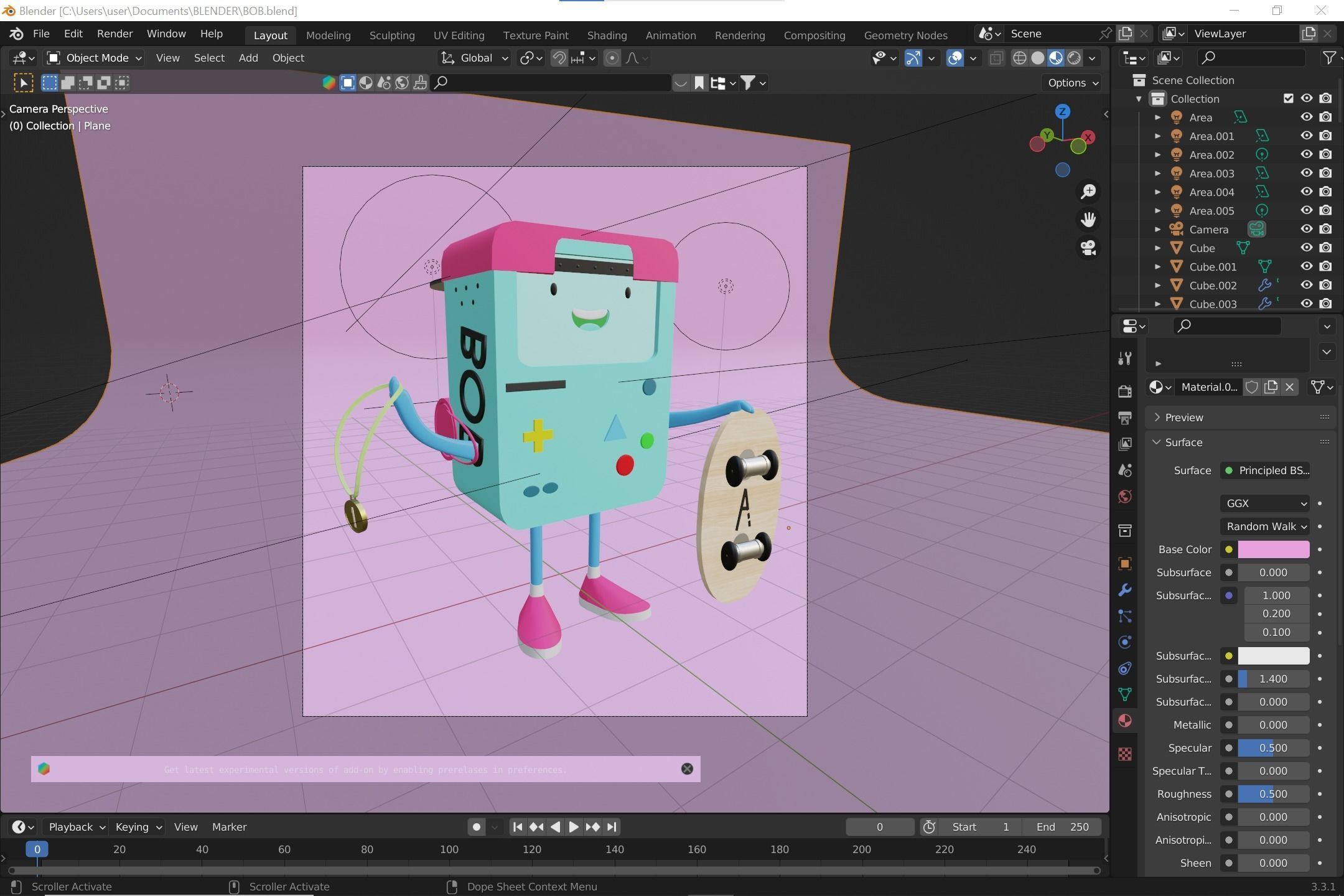Expand the Cube.002 outliner item
This screenshot has width=1344, height=896.
1157,285
